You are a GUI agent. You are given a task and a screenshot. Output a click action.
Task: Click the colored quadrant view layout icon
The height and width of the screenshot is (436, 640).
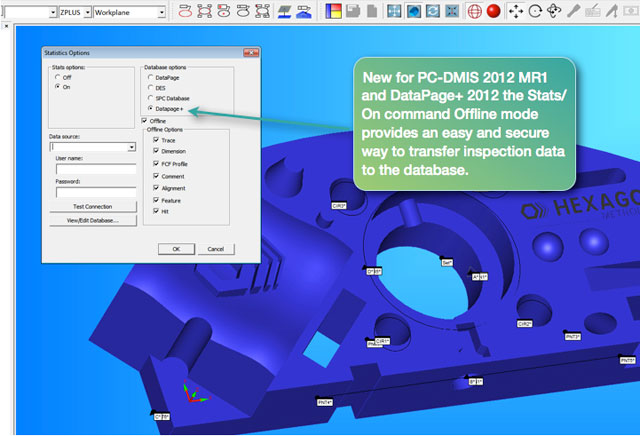click(334, 12)
